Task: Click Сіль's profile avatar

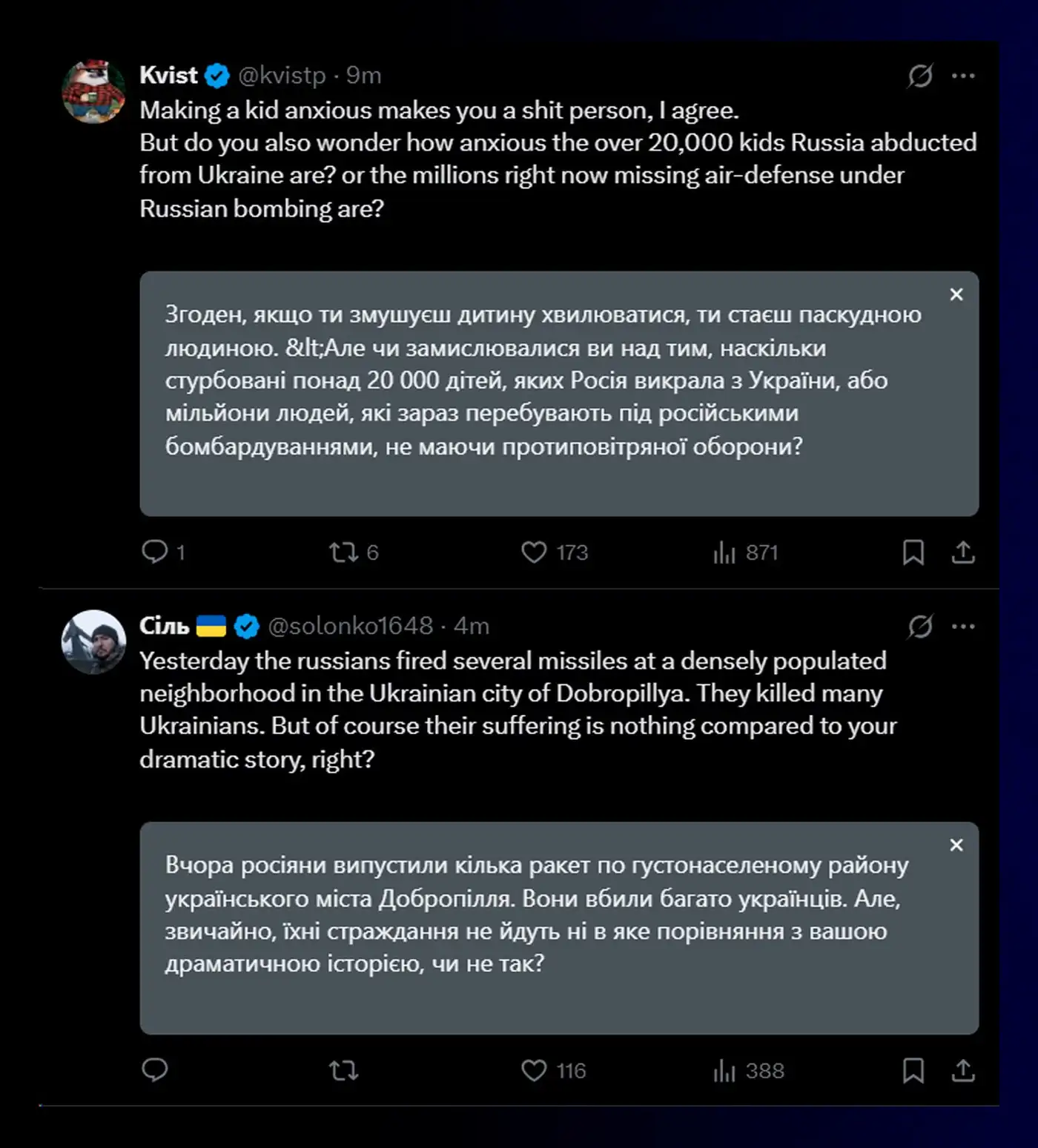Action: (93, 641)
